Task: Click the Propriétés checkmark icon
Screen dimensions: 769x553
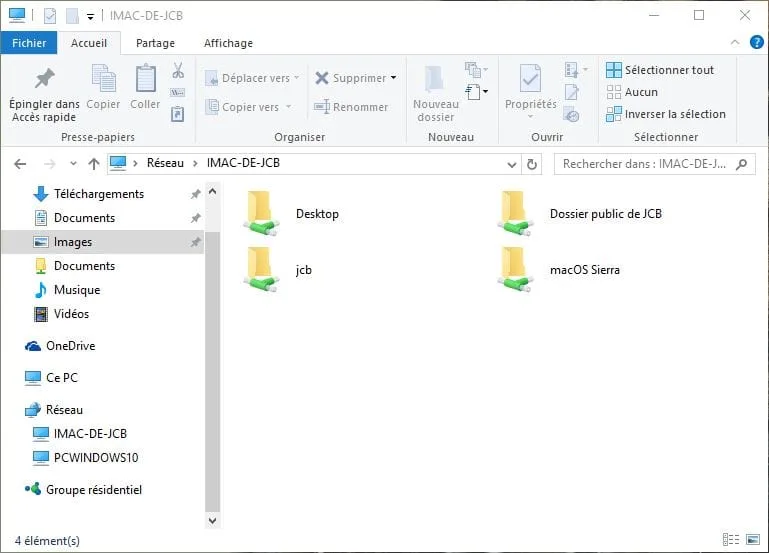Action: click(530, 78)
